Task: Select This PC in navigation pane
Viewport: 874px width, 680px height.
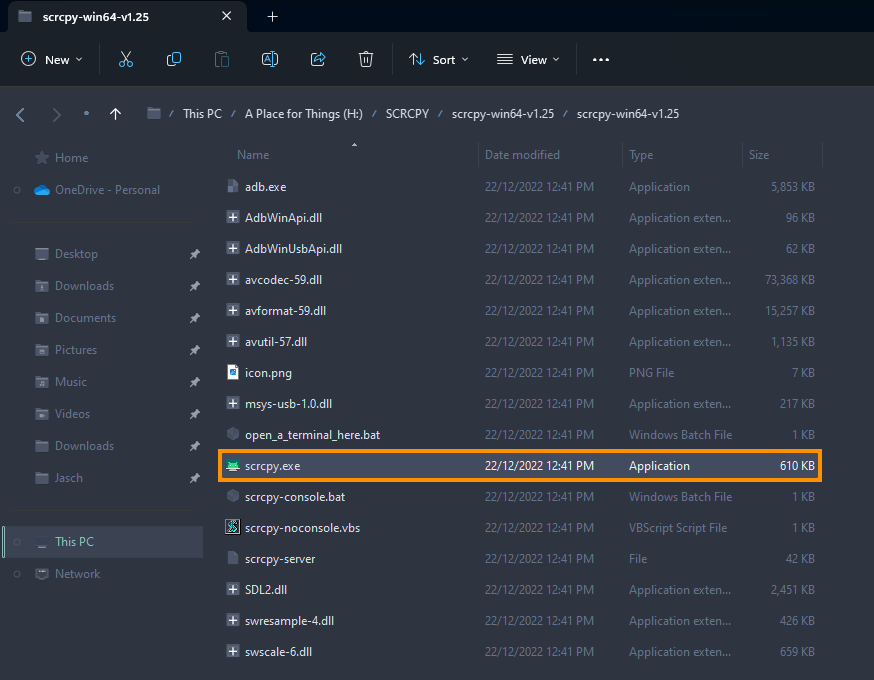Action: (x=74, y=542)
